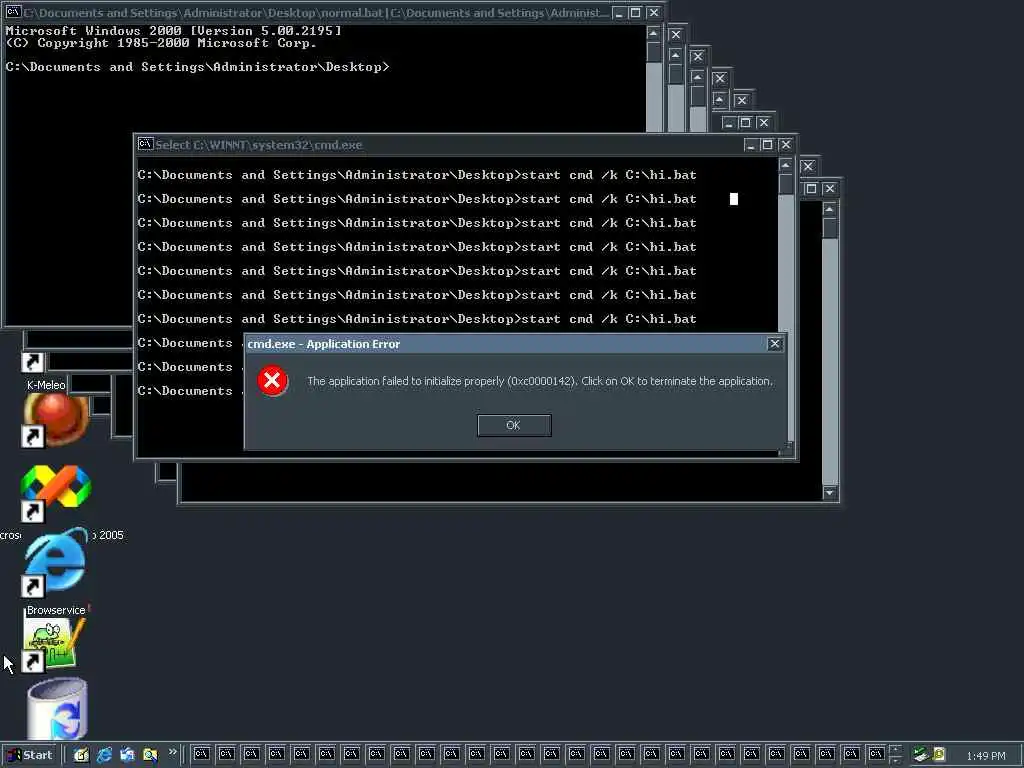
Task: Click the yellow tray icon beside the clock
Action: 939,754
